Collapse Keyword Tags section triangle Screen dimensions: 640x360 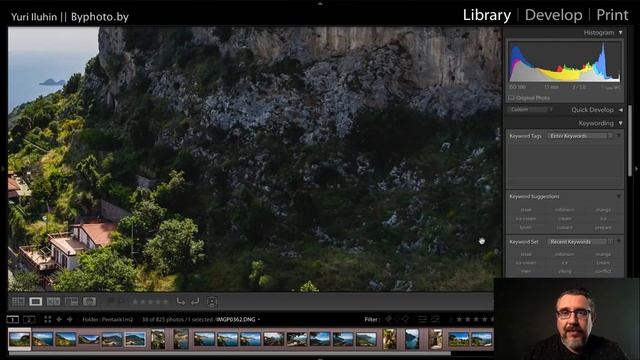click(x=619, y=136)
